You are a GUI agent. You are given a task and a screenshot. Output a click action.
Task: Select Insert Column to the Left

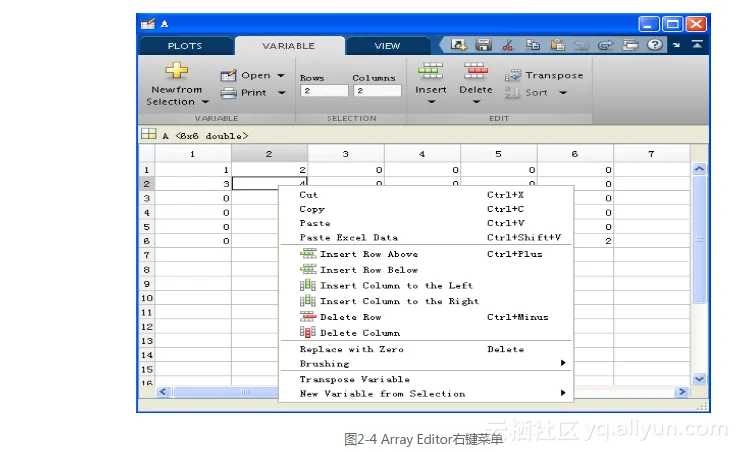(x=427, y=286)
